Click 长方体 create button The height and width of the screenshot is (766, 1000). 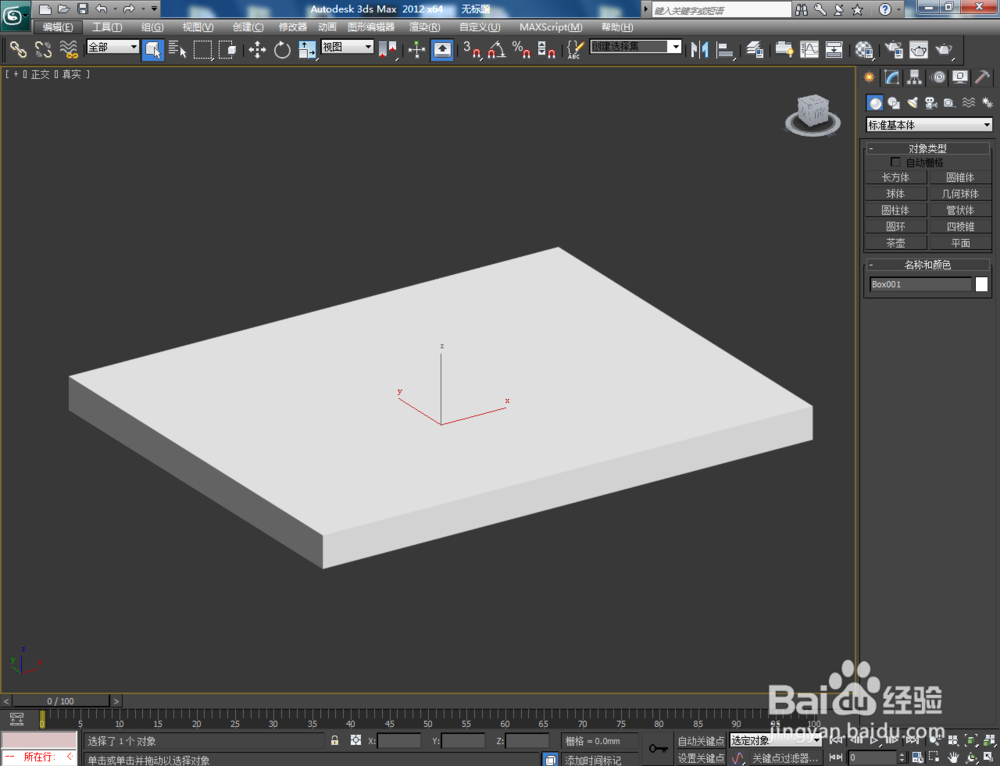pos(895,177)
